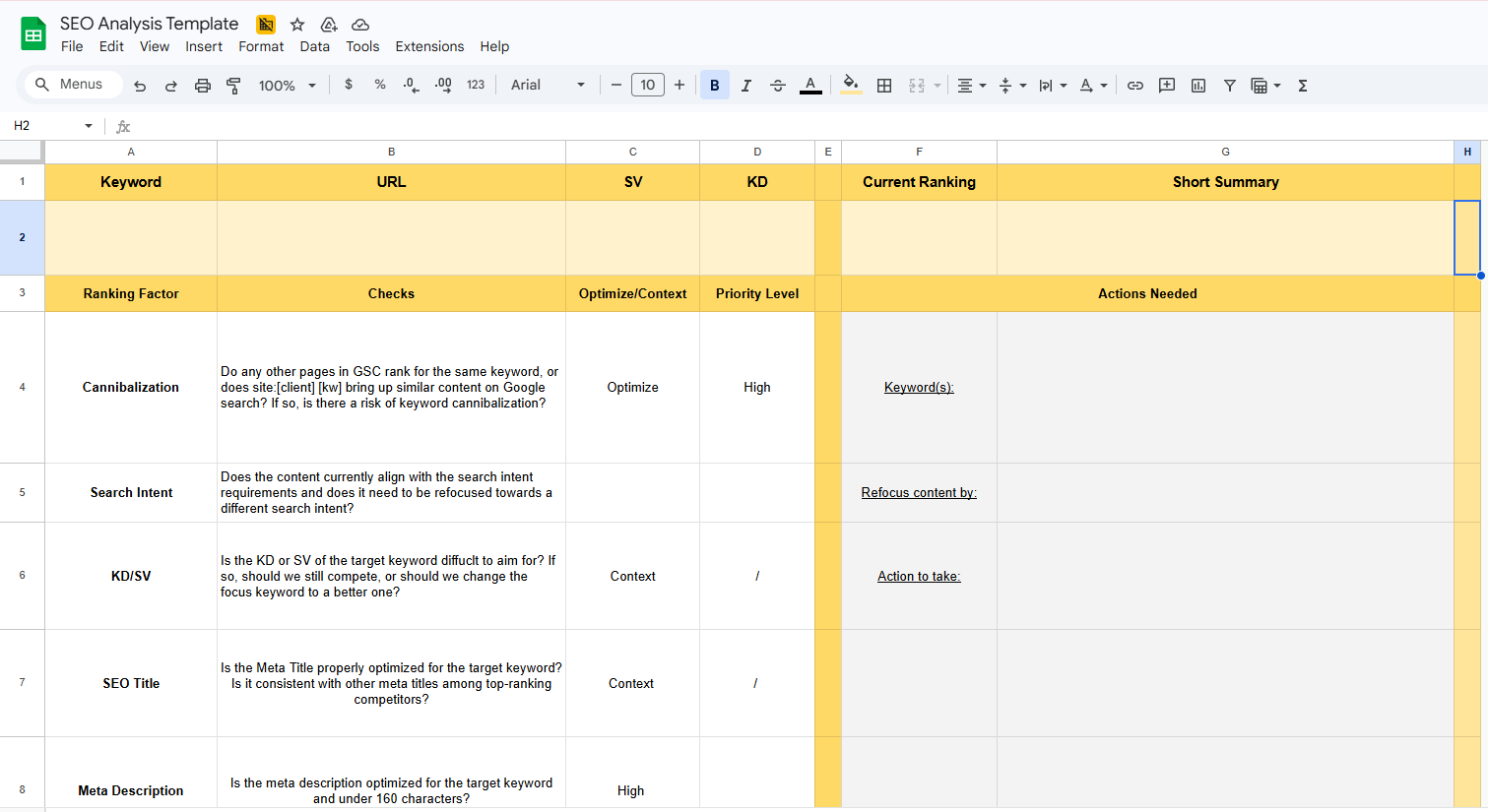
Task: Insert a chart
Action: click(x=1198, y=86)
